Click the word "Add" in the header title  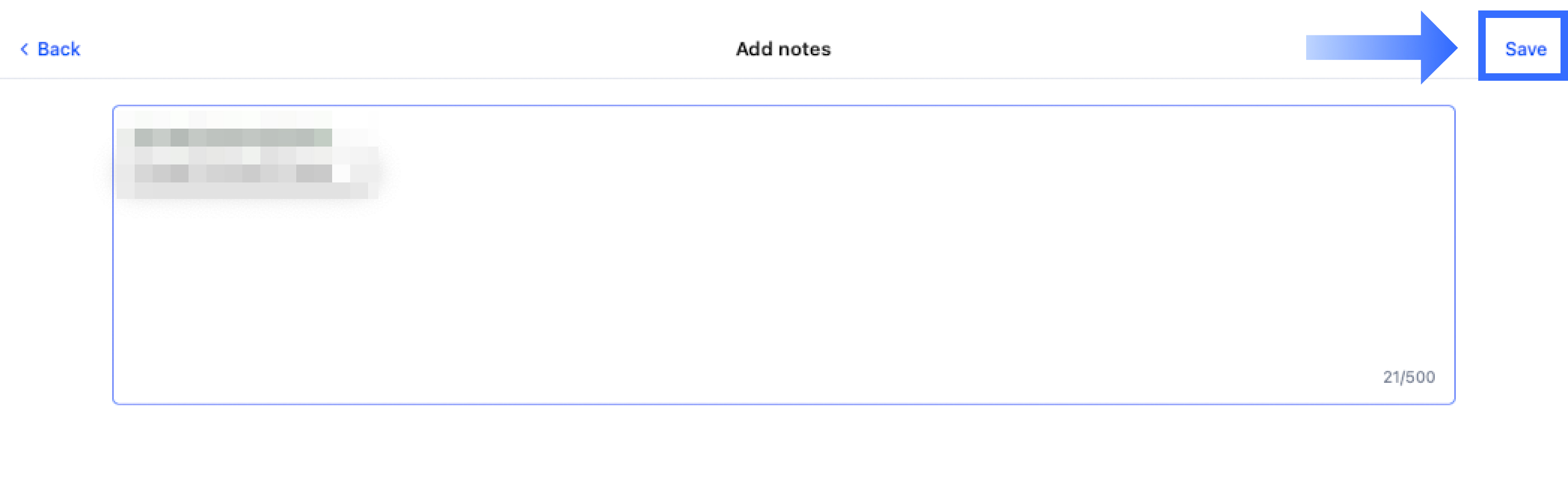(x=754, y=49)
